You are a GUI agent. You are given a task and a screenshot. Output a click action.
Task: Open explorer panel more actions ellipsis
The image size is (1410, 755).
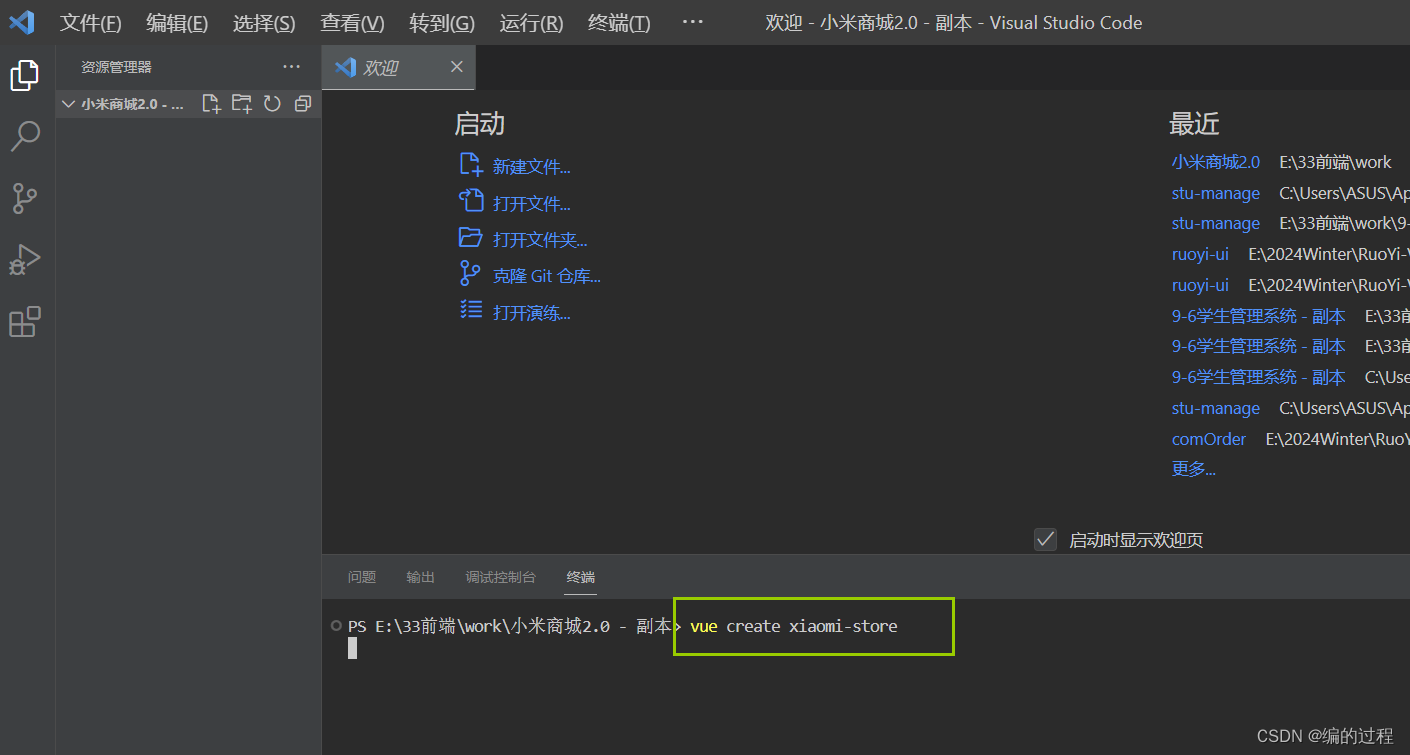click(291, 67)
